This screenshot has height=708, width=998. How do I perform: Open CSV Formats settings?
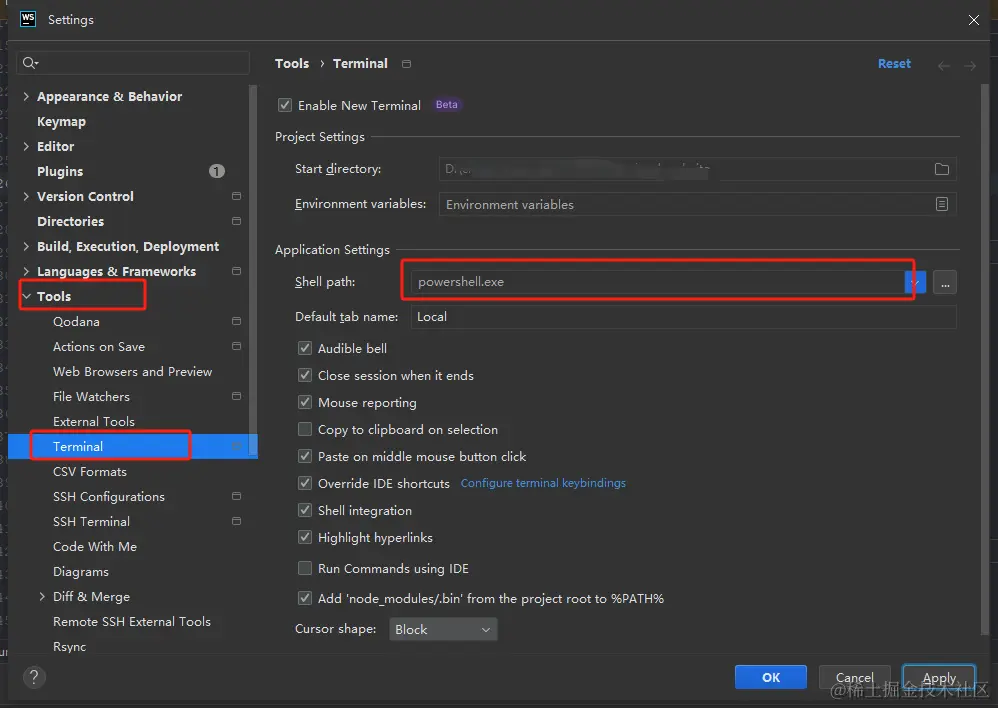(90, 471)
